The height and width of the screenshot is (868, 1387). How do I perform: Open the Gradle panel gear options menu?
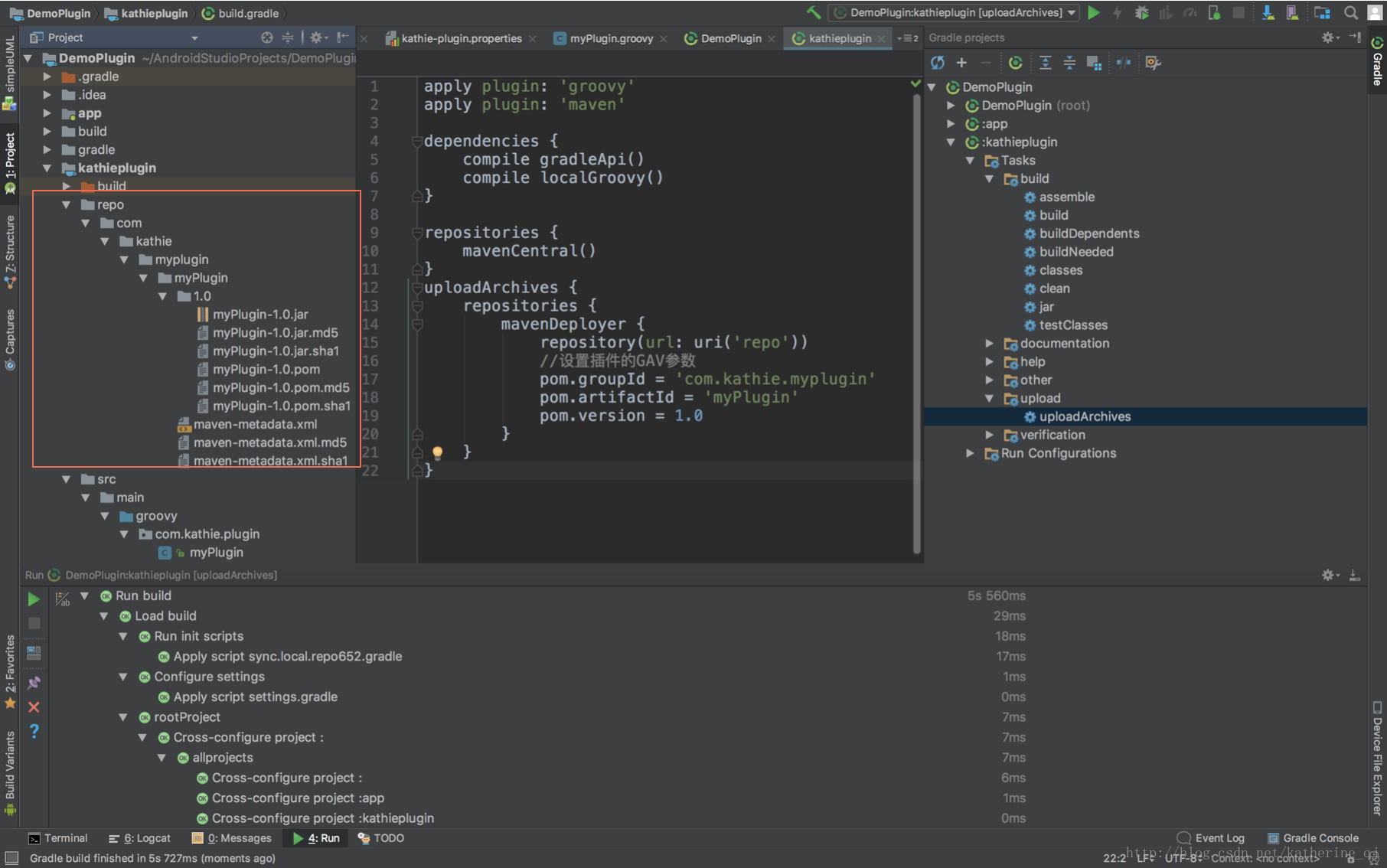click(1330, 38)
